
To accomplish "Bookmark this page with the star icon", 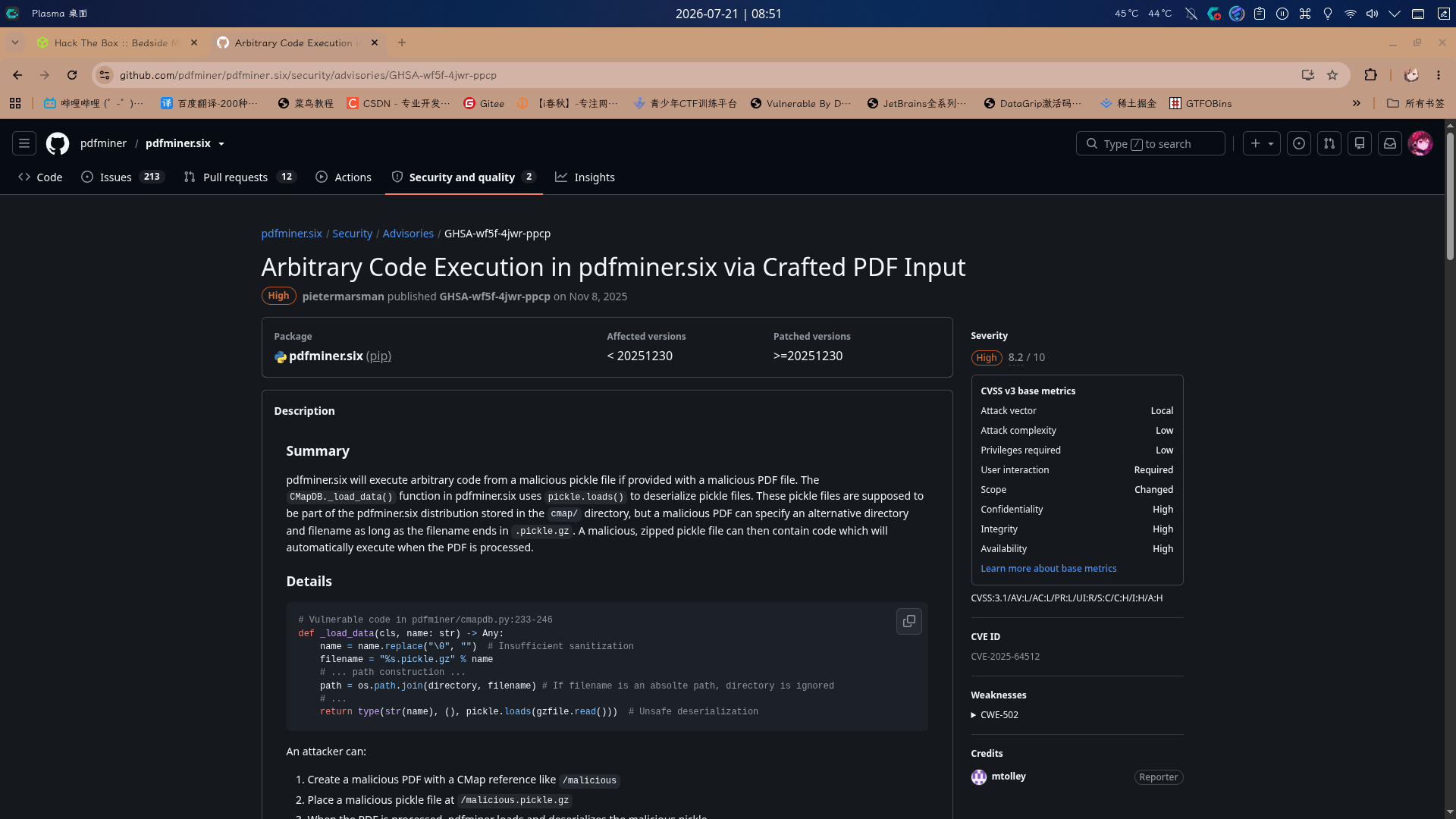I will 1332,75.
